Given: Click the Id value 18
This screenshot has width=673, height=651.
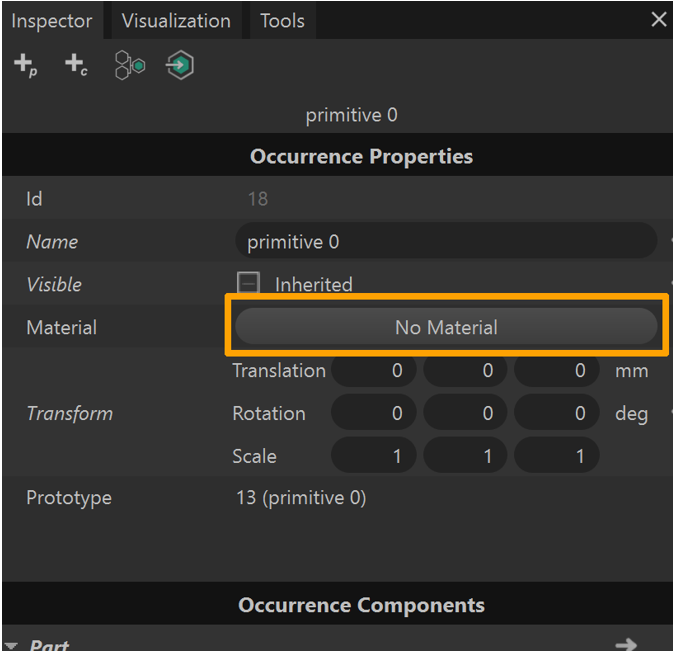Looking at the screenshot, I should [258, 199].
